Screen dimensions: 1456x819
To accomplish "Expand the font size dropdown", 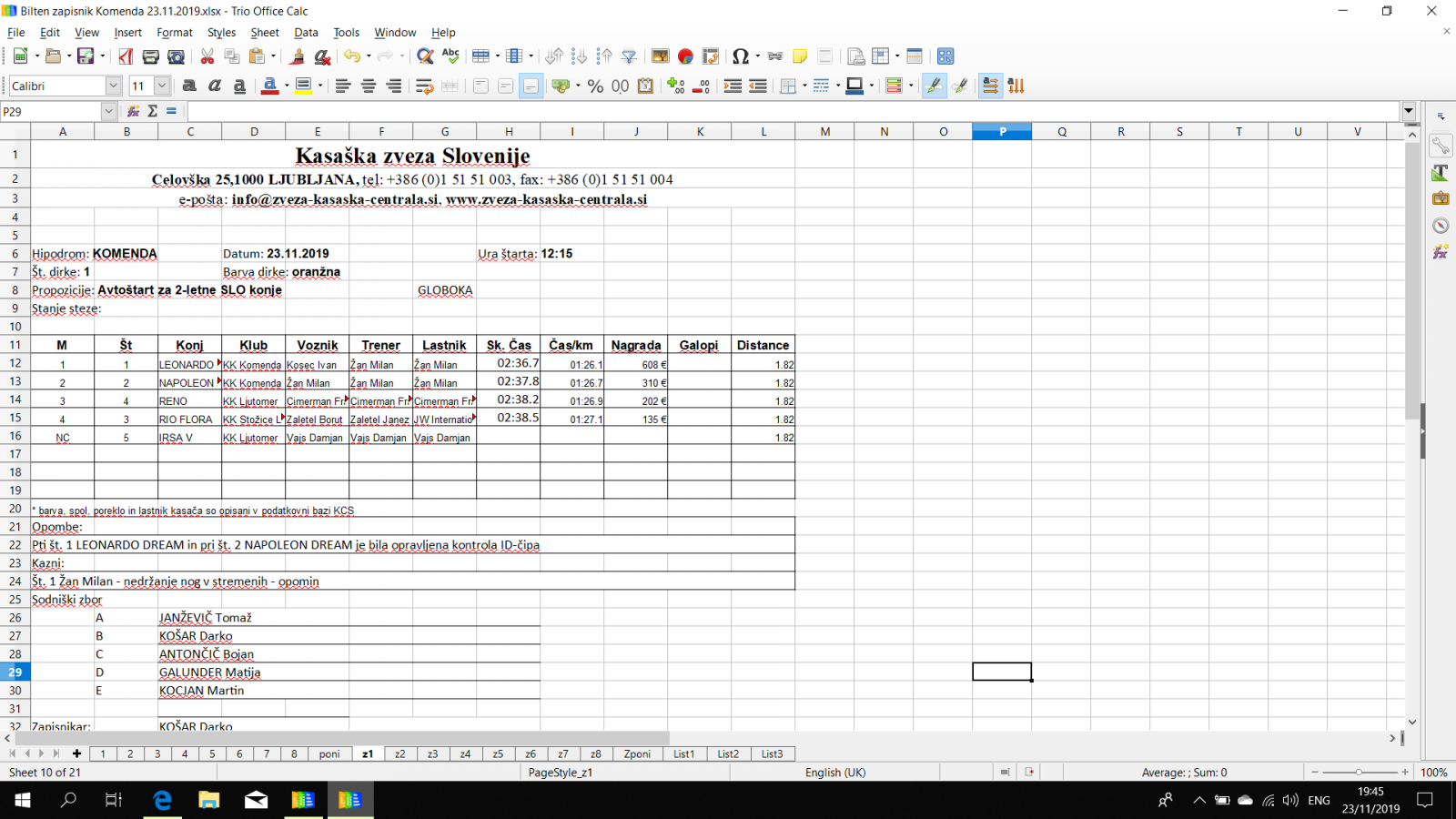I will coord(162,86).
